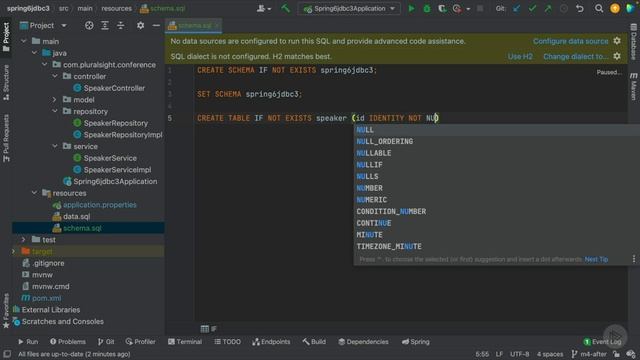This screenshot has width=640, height=360.
Task: Select TIMEZONE_MINUTE in the completion list
Action: (496, 247)
